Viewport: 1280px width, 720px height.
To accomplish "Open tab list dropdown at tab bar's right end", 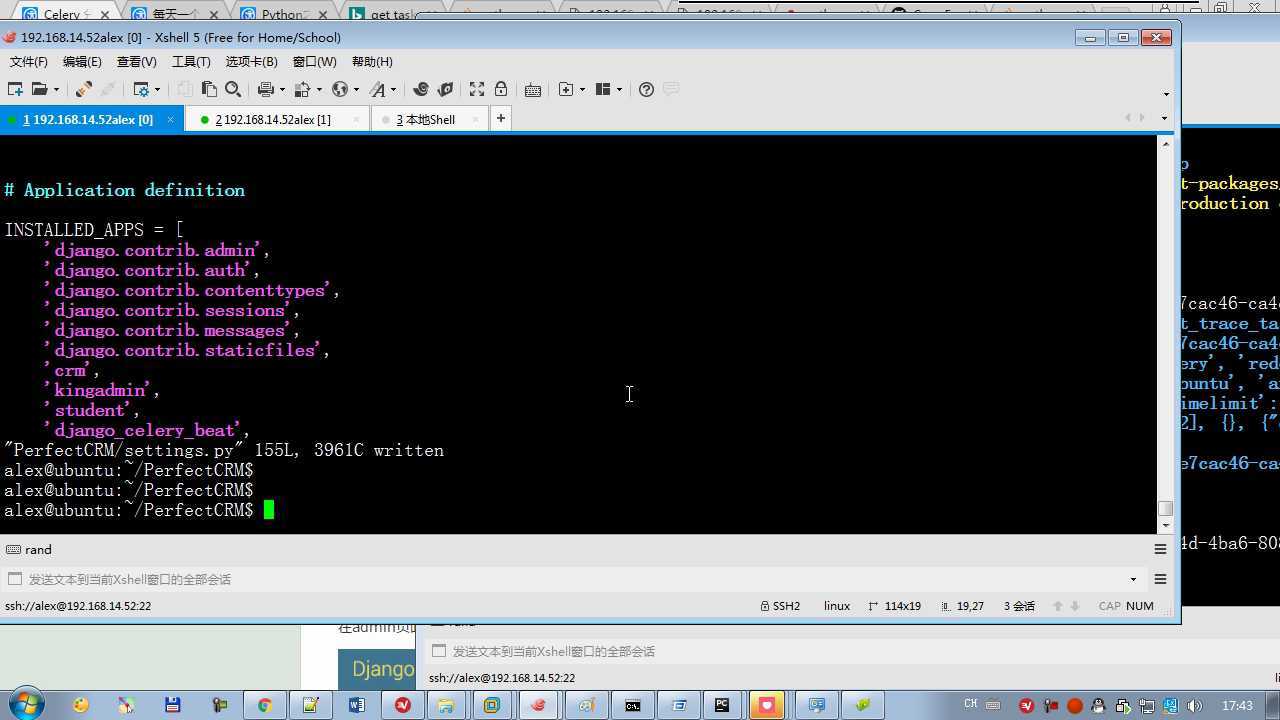I will pyautogui.click(x=1164, y=118).
